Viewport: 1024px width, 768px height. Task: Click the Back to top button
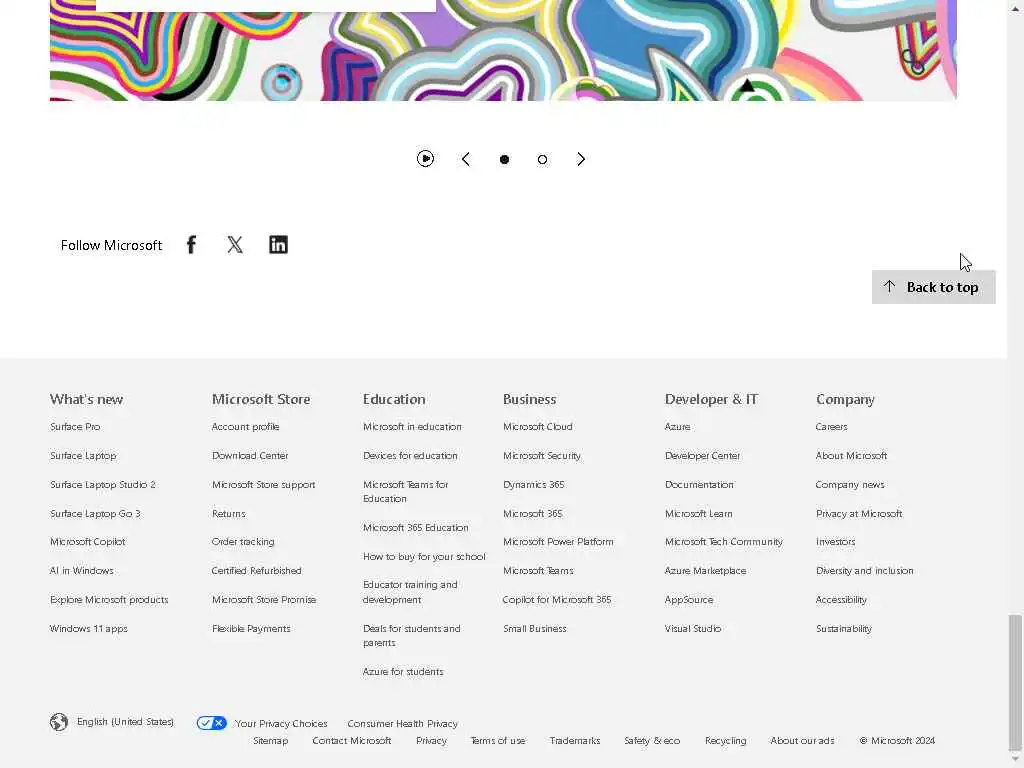(x=933, y=287)
